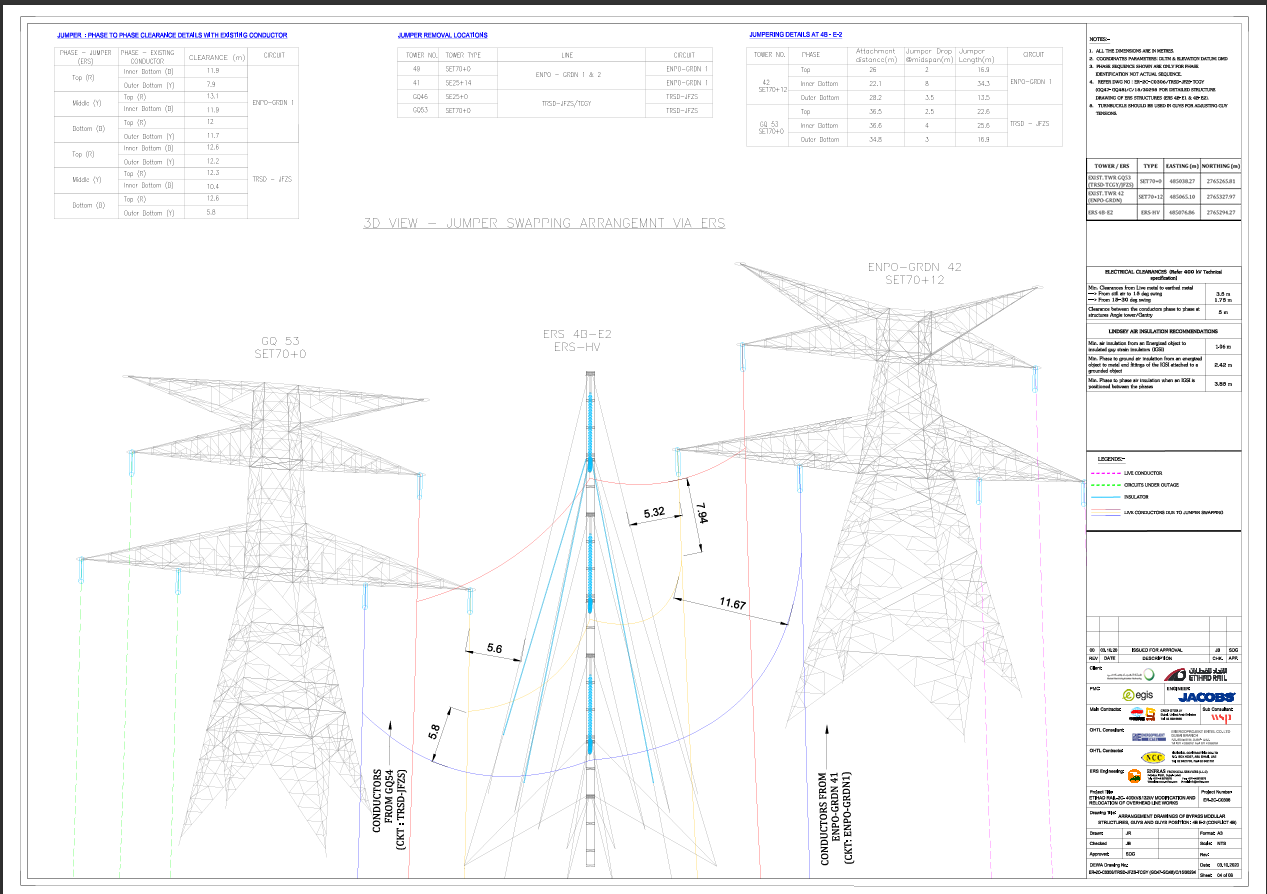Click the '11.67' dimension label in the 3D view
This screenshot has width=1267, height=894.
click(x=733, y=603)
